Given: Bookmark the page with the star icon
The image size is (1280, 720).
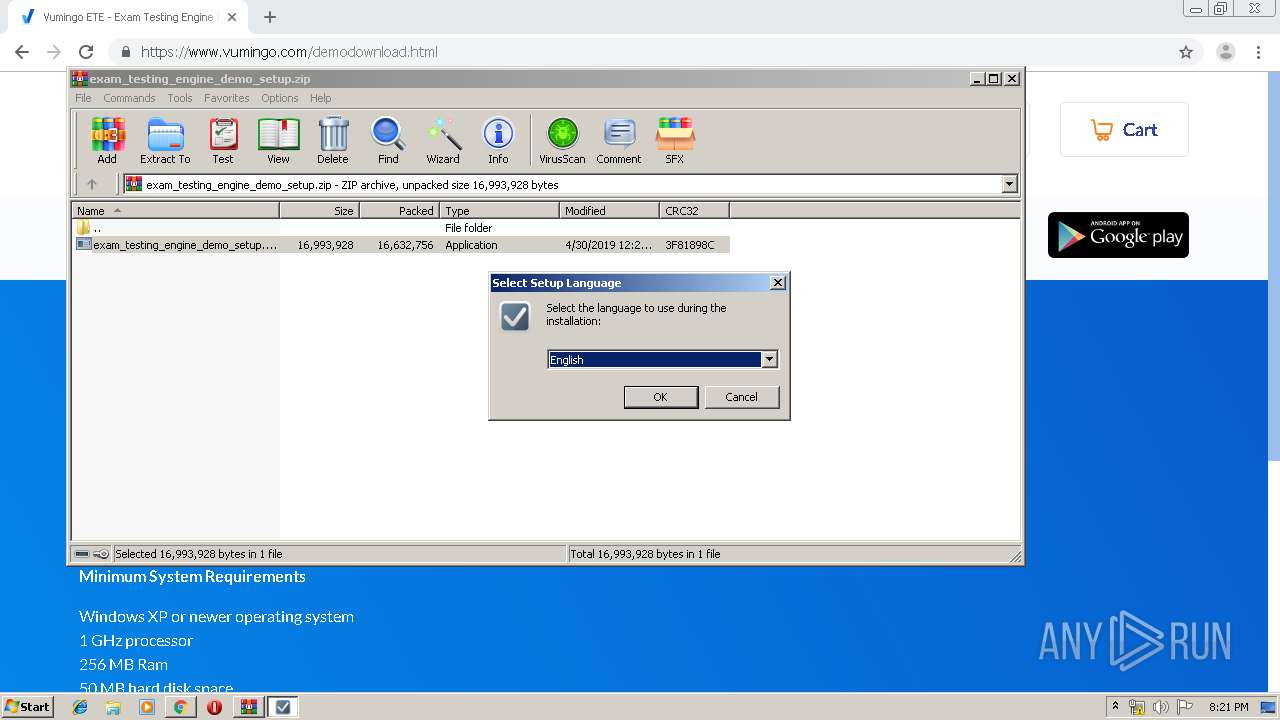Looking at the screenshot, I should [1186, 52].
